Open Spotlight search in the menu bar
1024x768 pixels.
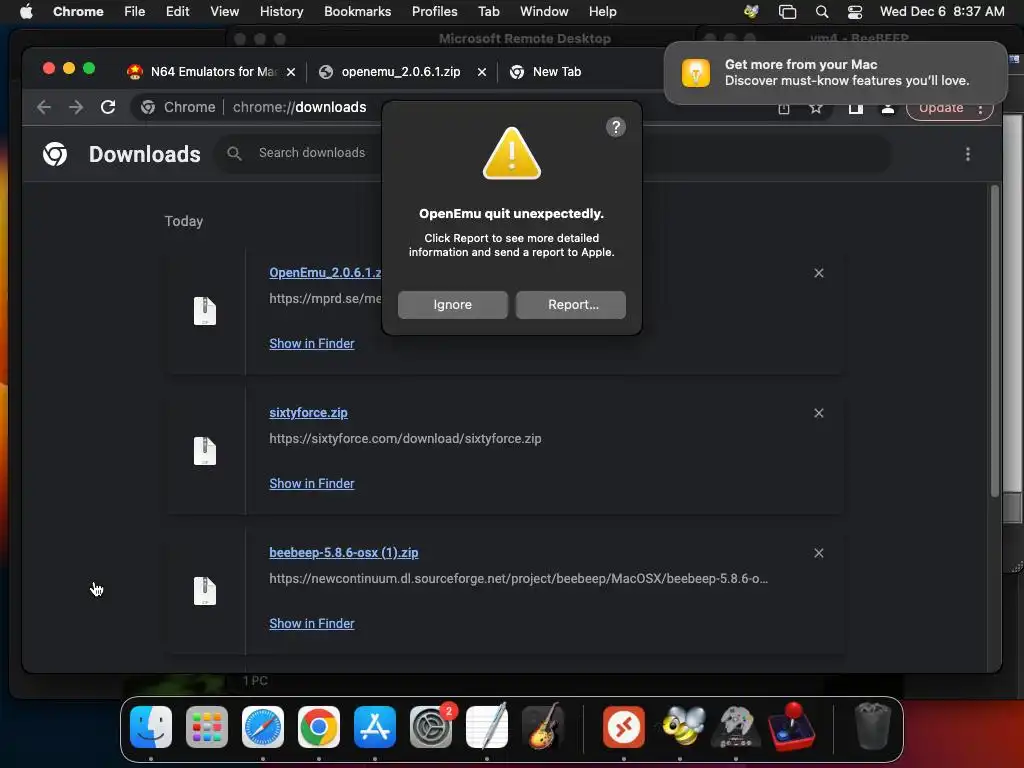pos(822,11)
